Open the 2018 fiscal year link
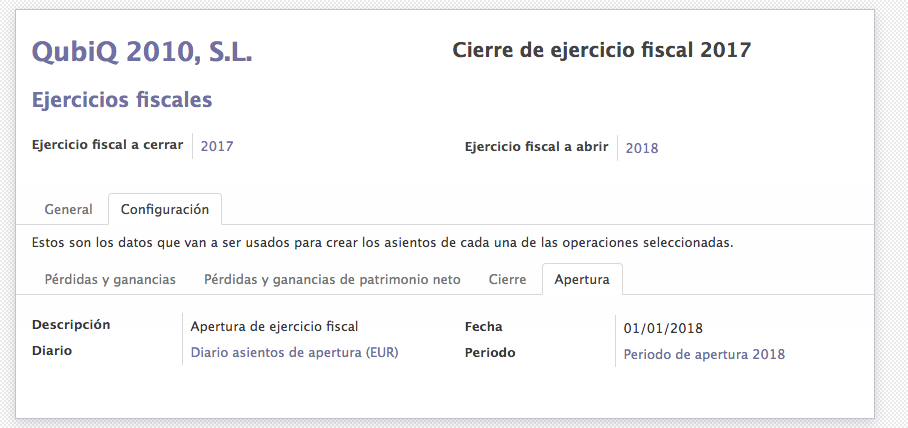The width and height of the screenshot is (908, 428). pyautogui.click(x=642, y=148)
